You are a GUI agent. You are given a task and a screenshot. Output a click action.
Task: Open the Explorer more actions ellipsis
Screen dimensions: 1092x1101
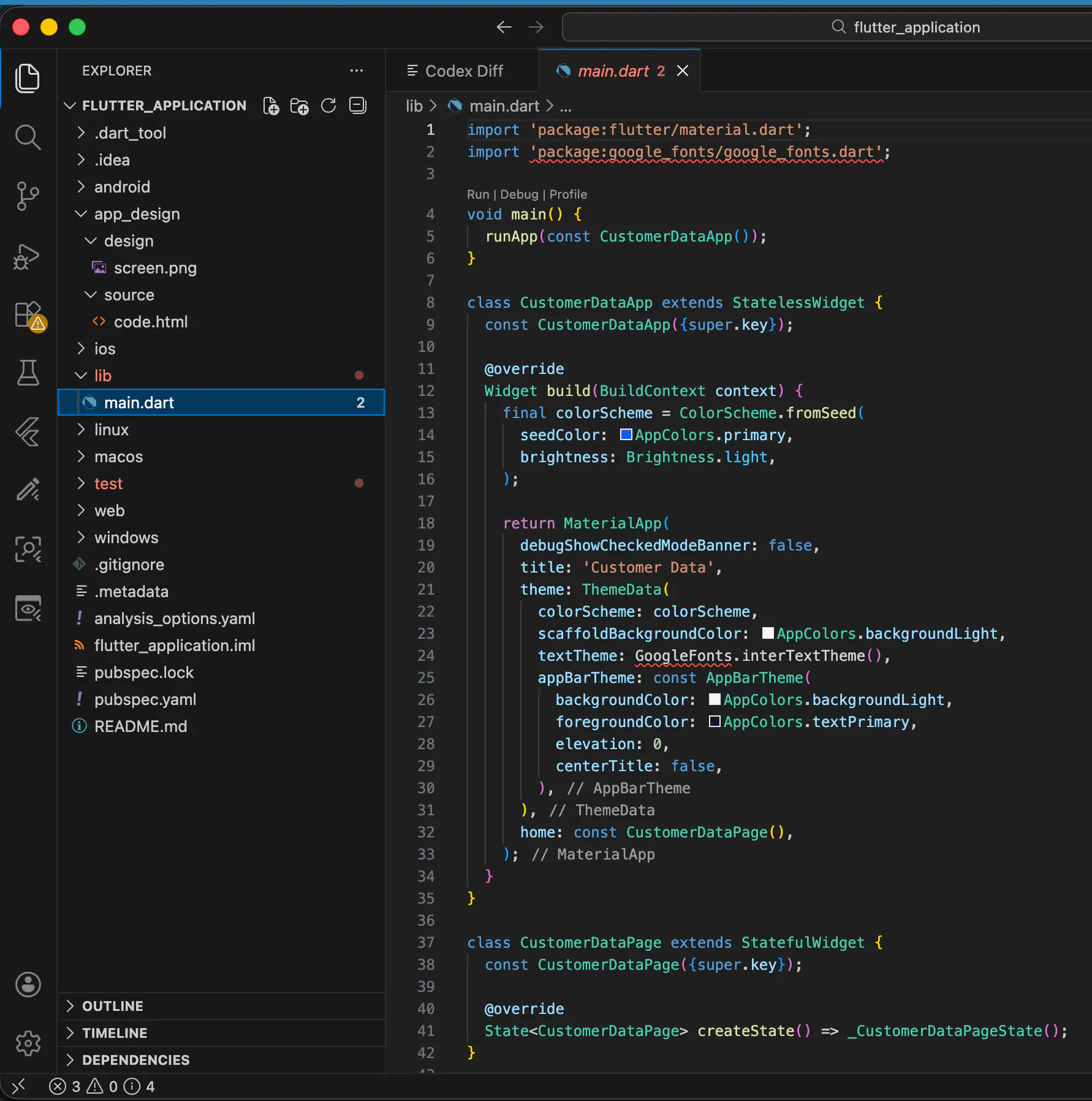point(357,70)
